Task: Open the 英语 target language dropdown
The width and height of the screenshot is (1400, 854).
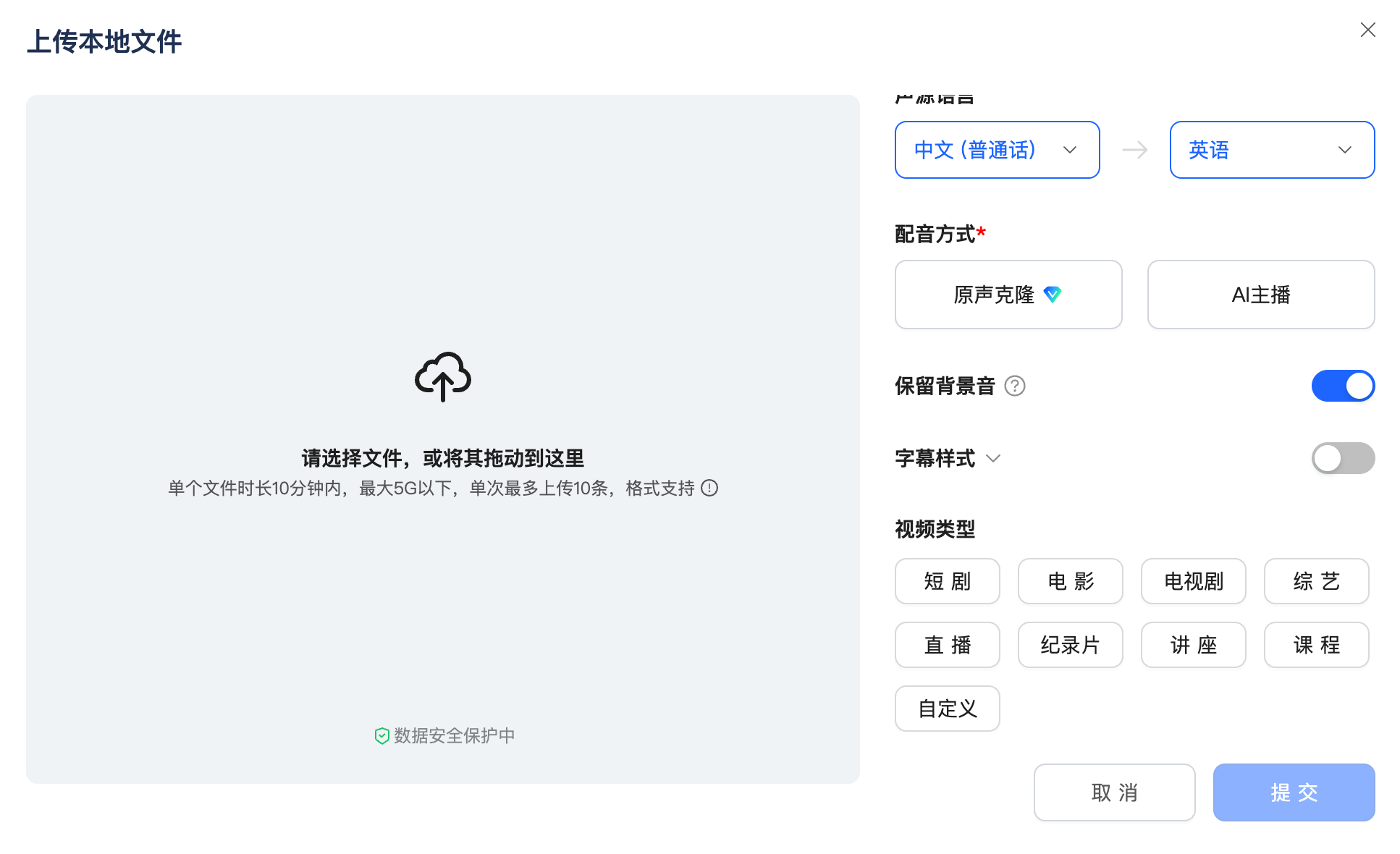Action: click(x=1271, y=150)
